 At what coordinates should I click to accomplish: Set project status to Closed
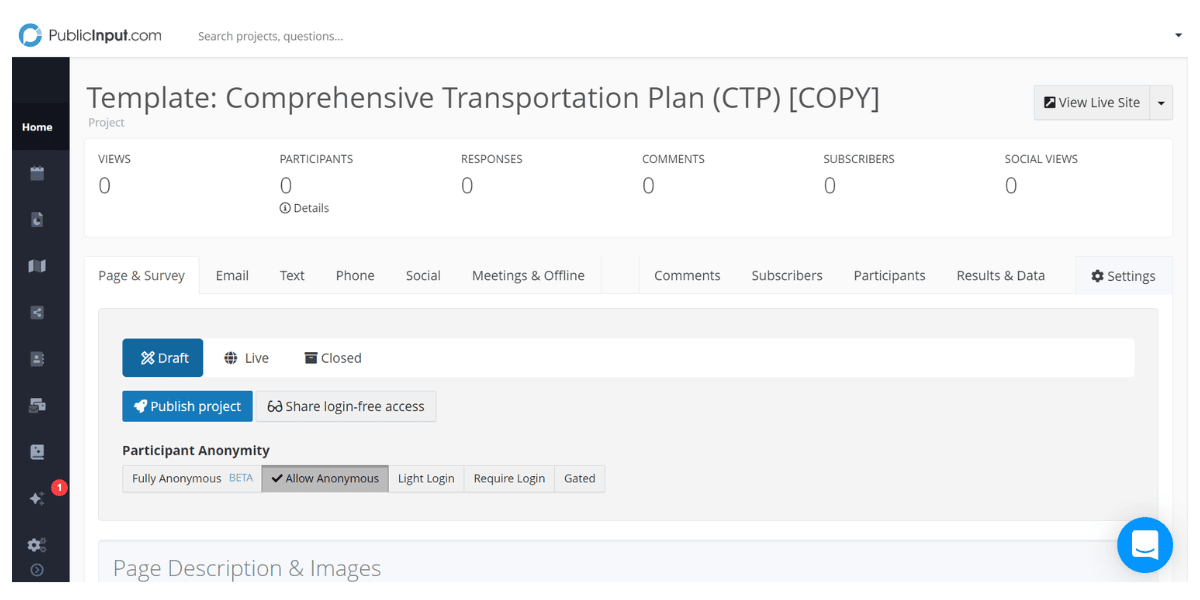332,357
